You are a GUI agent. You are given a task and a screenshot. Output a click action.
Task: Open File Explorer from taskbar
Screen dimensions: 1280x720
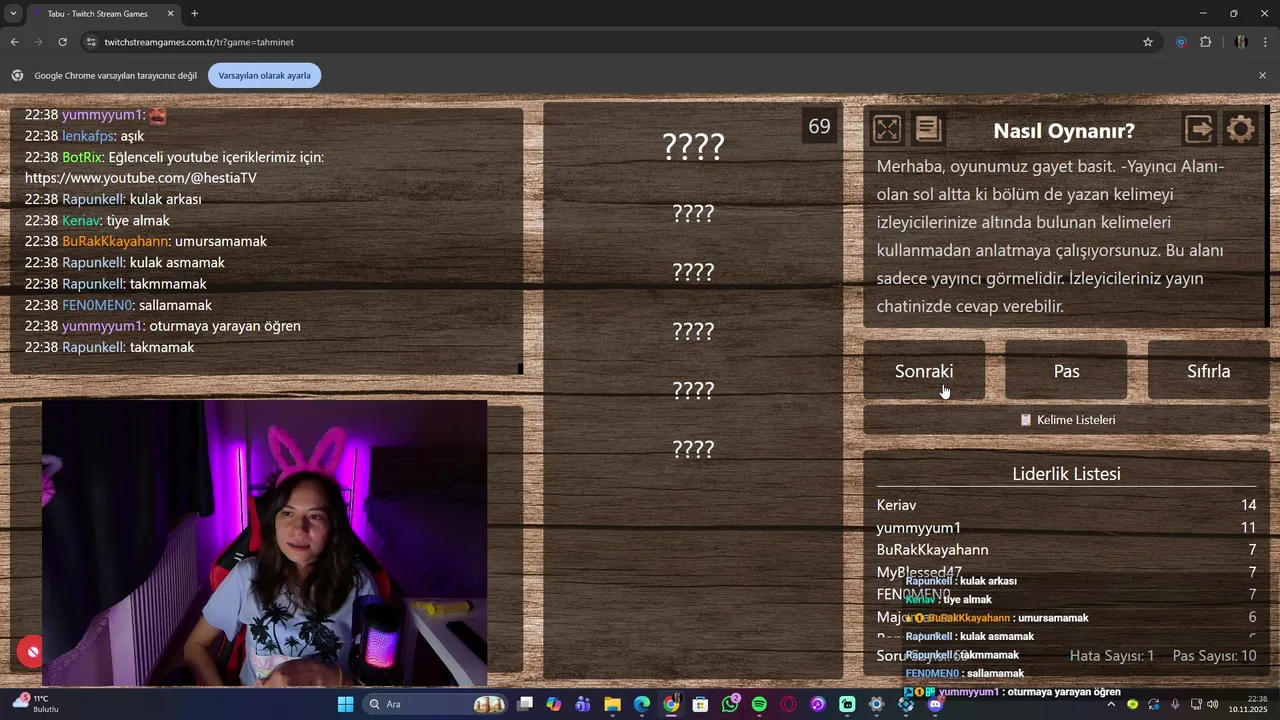point(612,704)
